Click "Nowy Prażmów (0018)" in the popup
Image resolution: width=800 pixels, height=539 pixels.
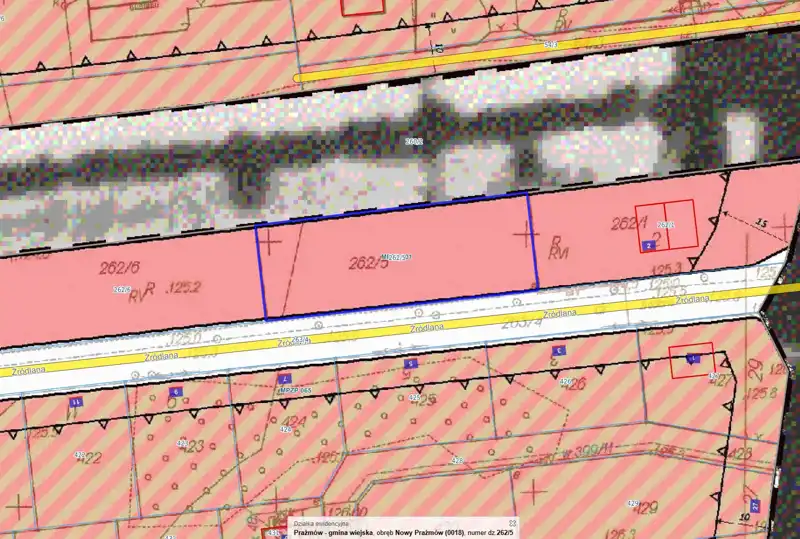click(x=433, y=533)
